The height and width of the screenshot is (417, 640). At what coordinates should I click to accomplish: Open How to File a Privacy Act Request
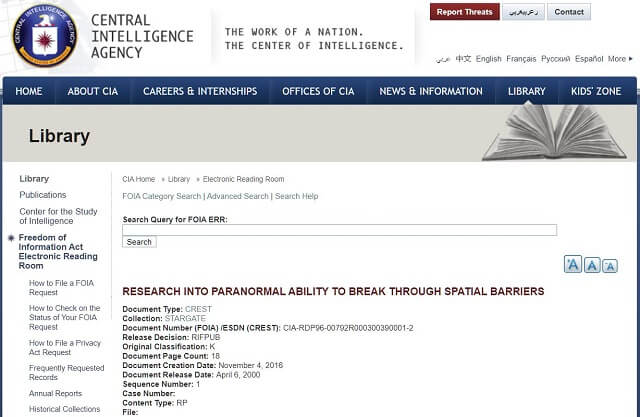pyautogui.click(x=64, y=348)
